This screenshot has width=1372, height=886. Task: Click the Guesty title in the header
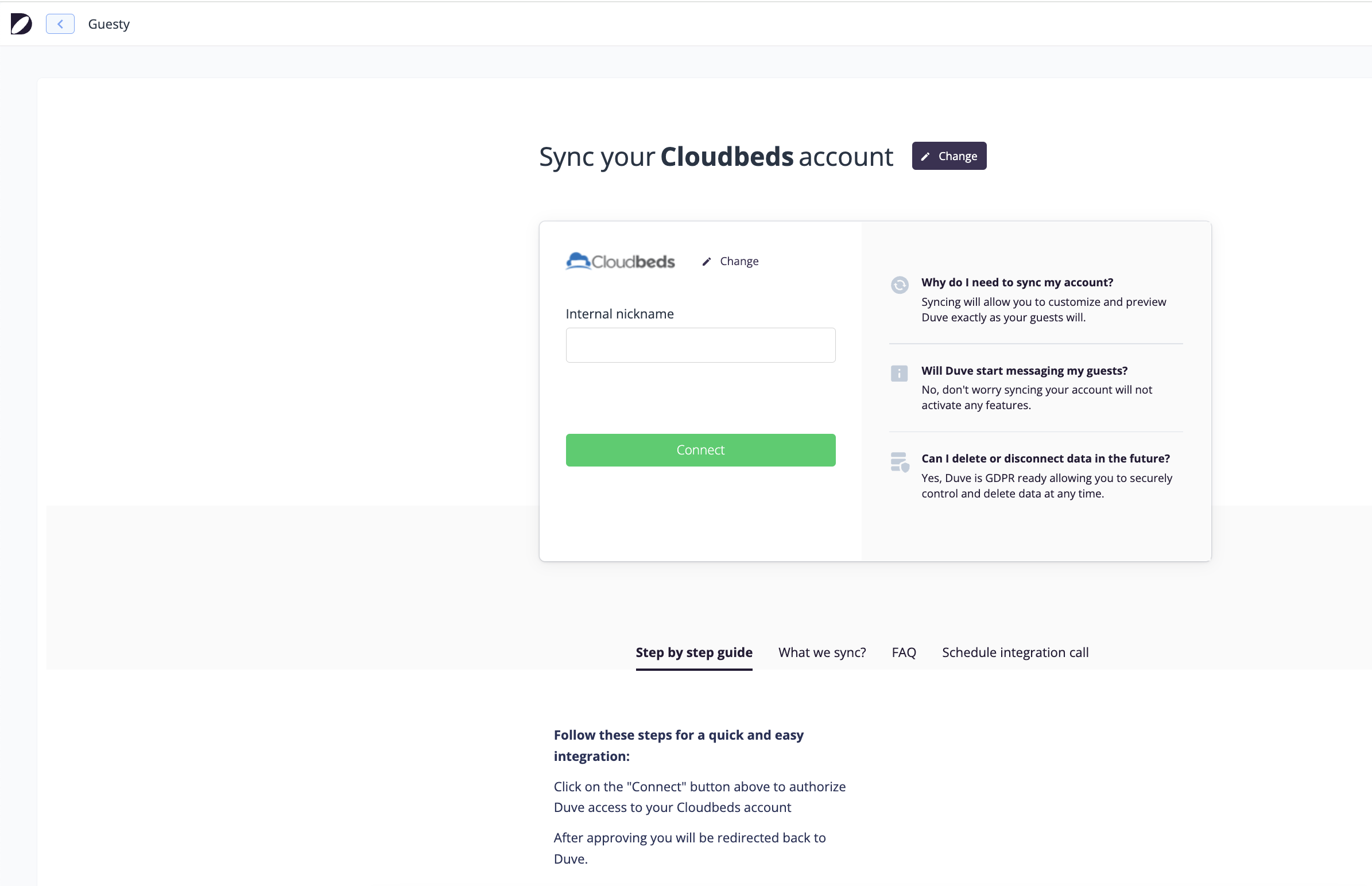[x=108, y=24]
